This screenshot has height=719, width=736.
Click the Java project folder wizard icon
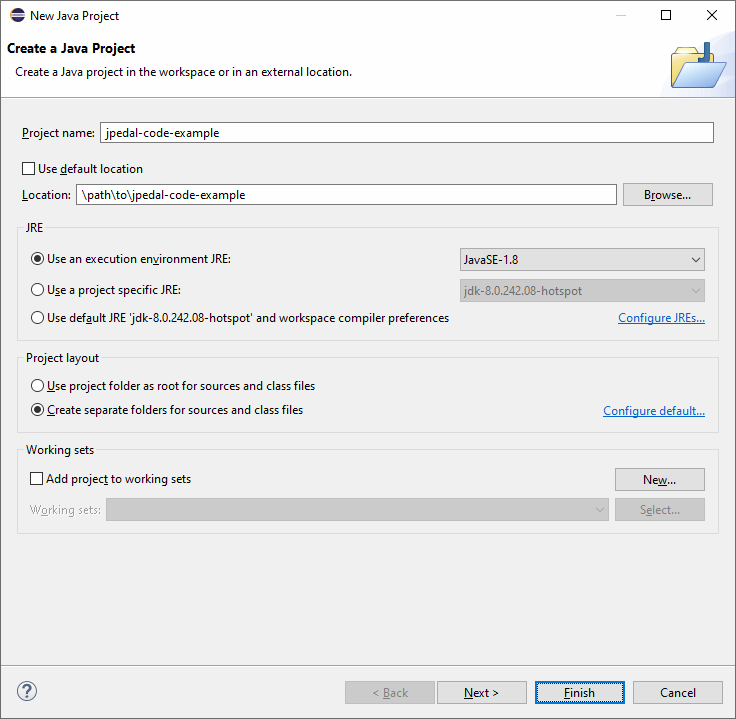(x=697, y=67)
